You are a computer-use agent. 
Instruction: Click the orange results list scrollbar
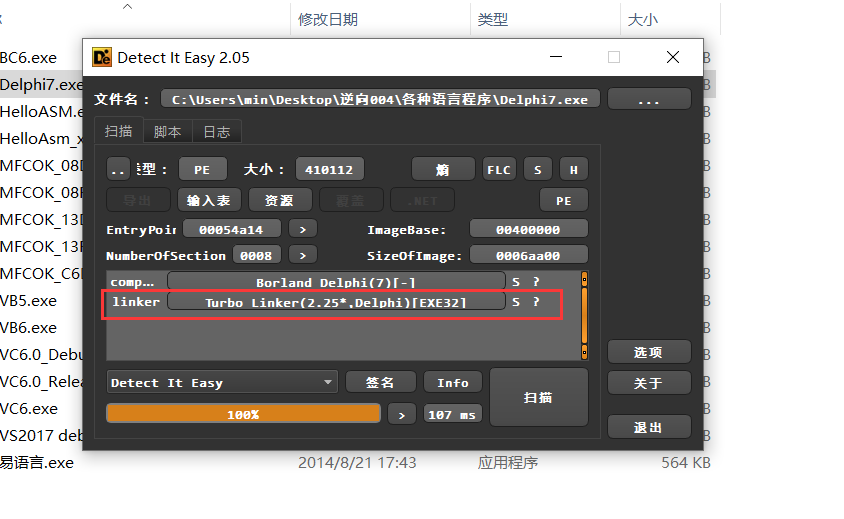pos(585,315)
